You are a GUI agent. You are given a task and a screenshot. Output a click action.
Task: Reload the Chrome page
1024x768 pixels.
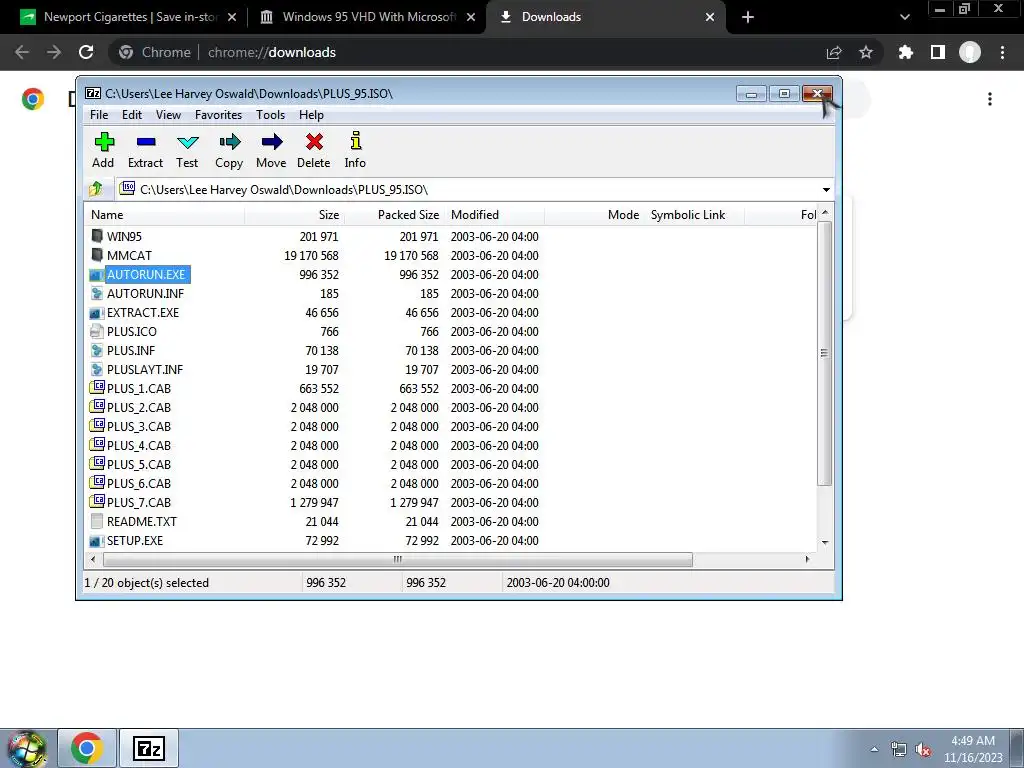point(86,52)
